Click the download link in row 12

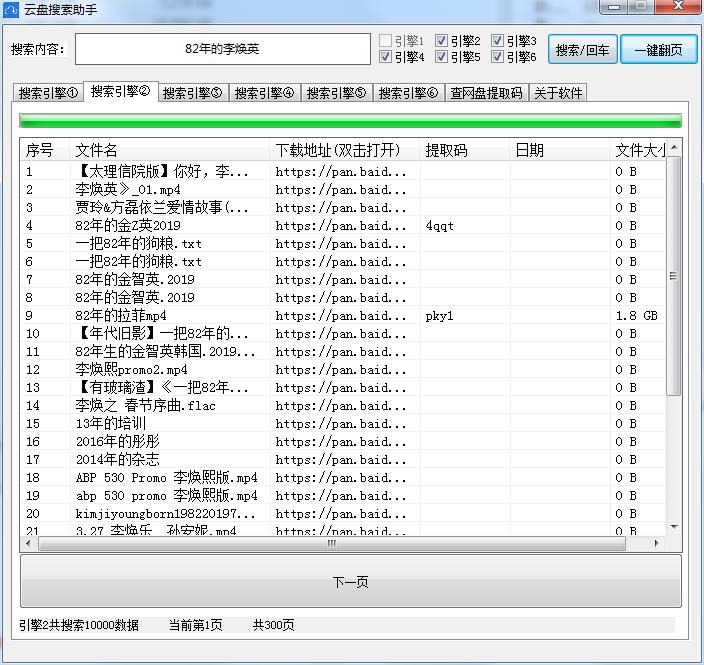pyautogui.click(x=341, y=370)
